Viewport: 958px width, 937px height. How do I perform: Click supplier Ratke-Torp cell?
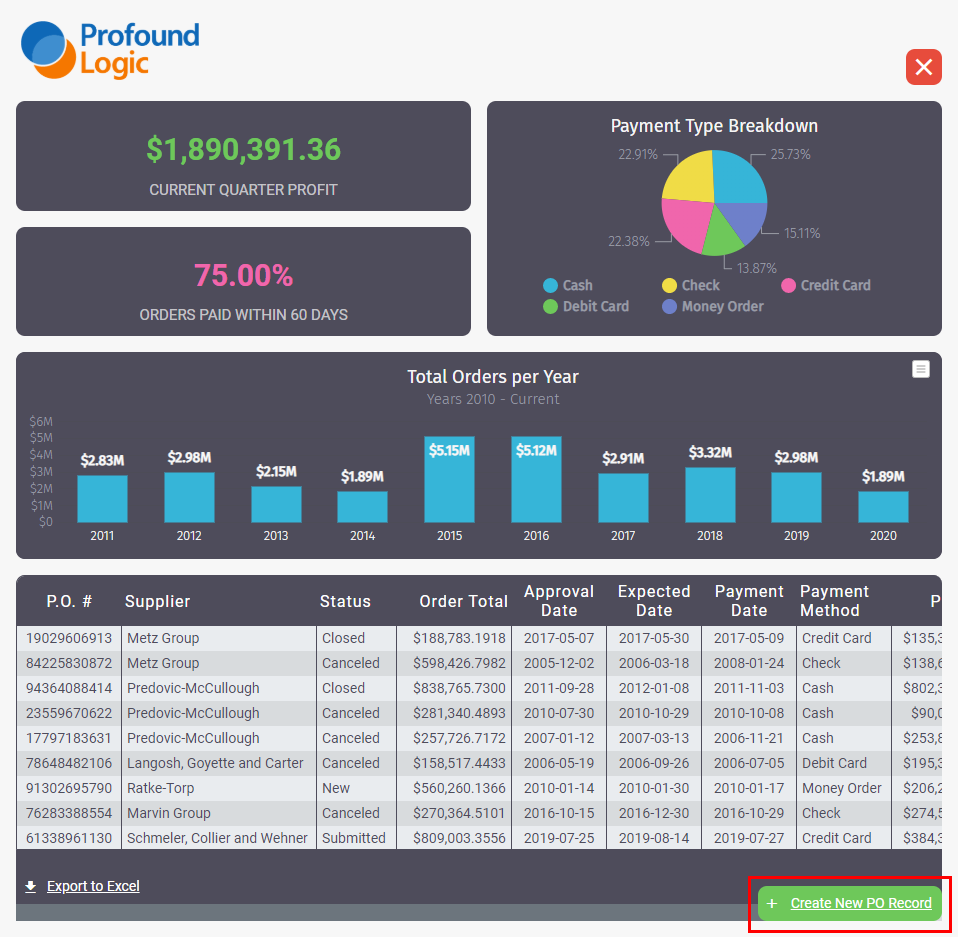coord(219,788)
